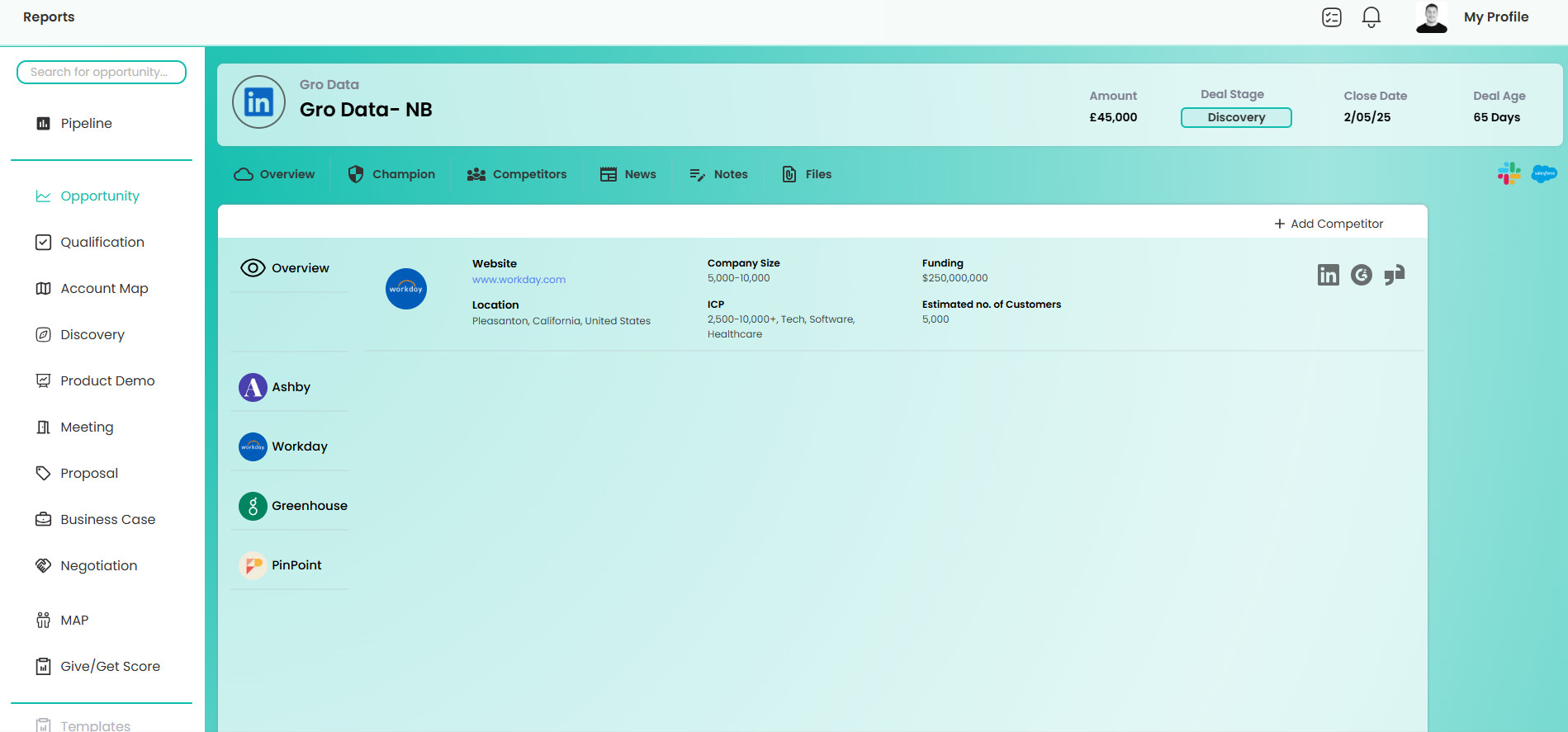Open the Discovery sidebar section
The width and height of the screenshot is (1568, 732).
(92, 334)
